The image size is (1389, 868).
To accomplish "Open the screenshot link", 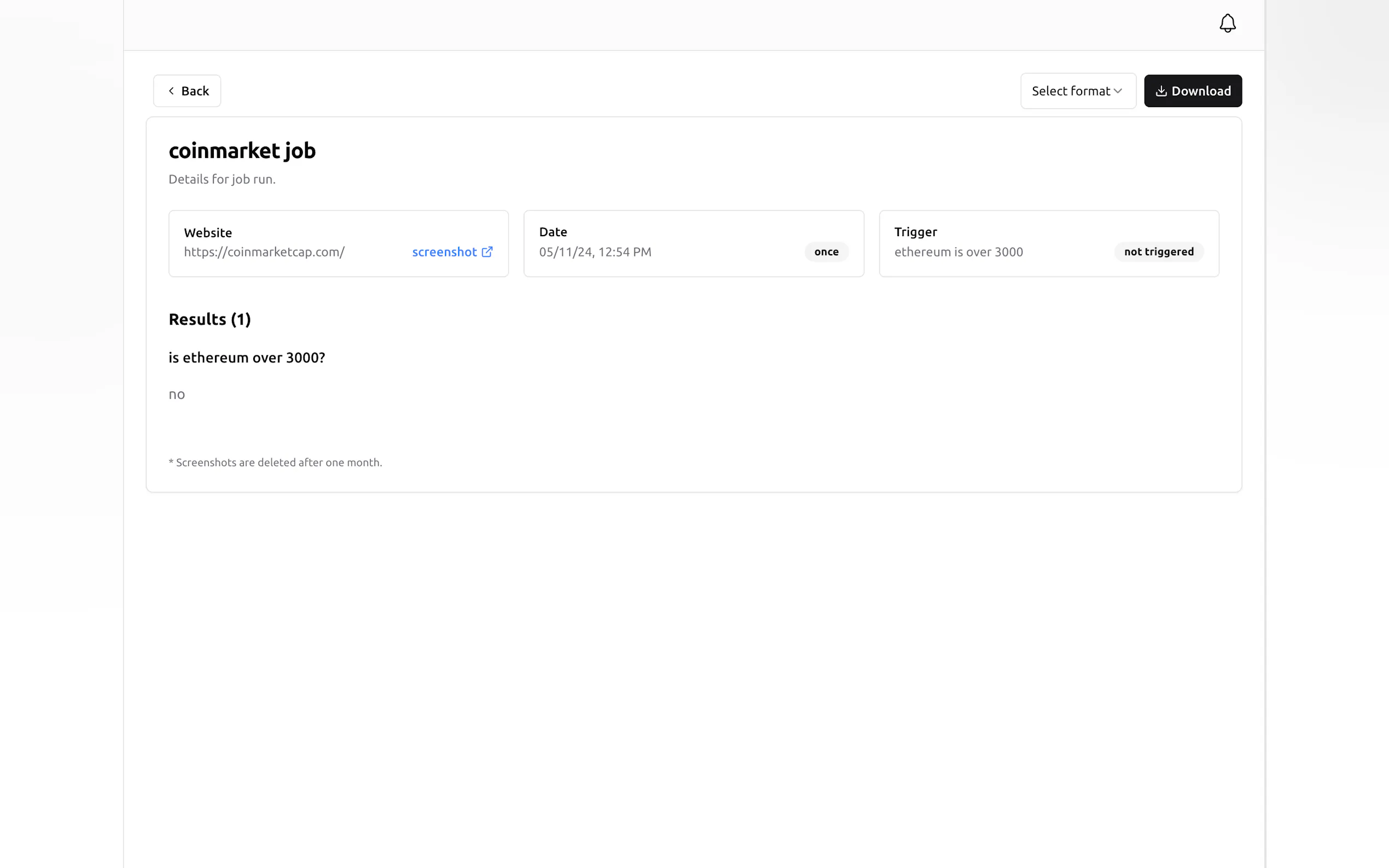I will point(444,252).
